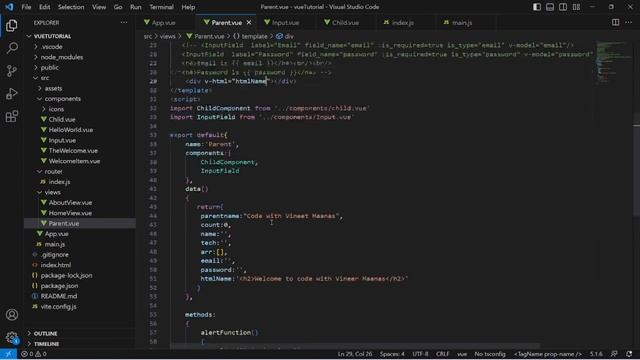Click the VS Code logo icon

pyautogui.click(x=9, y=7)
